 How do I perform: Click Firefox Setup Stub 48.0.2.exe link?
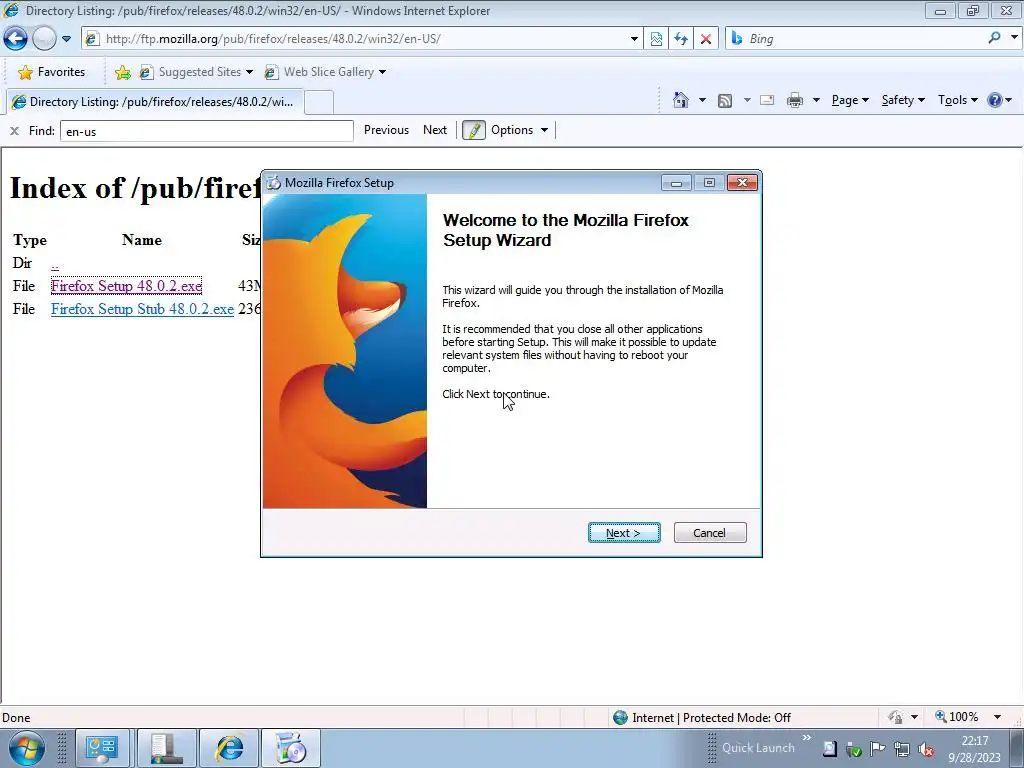point(142,309)
